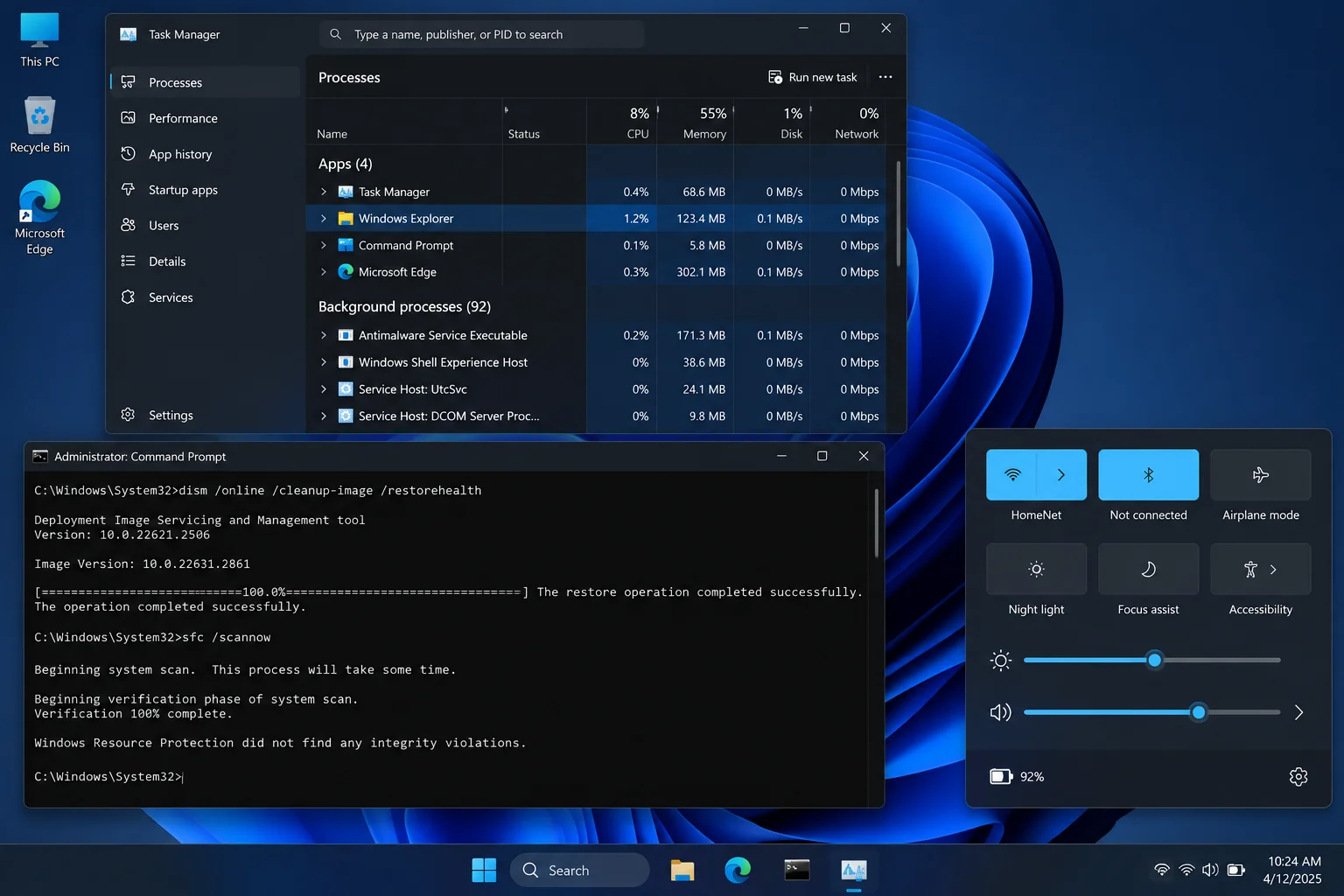This screenshot has width=1344, height=896.
Task: Enable Focus assist
Action: (1148, 569)
